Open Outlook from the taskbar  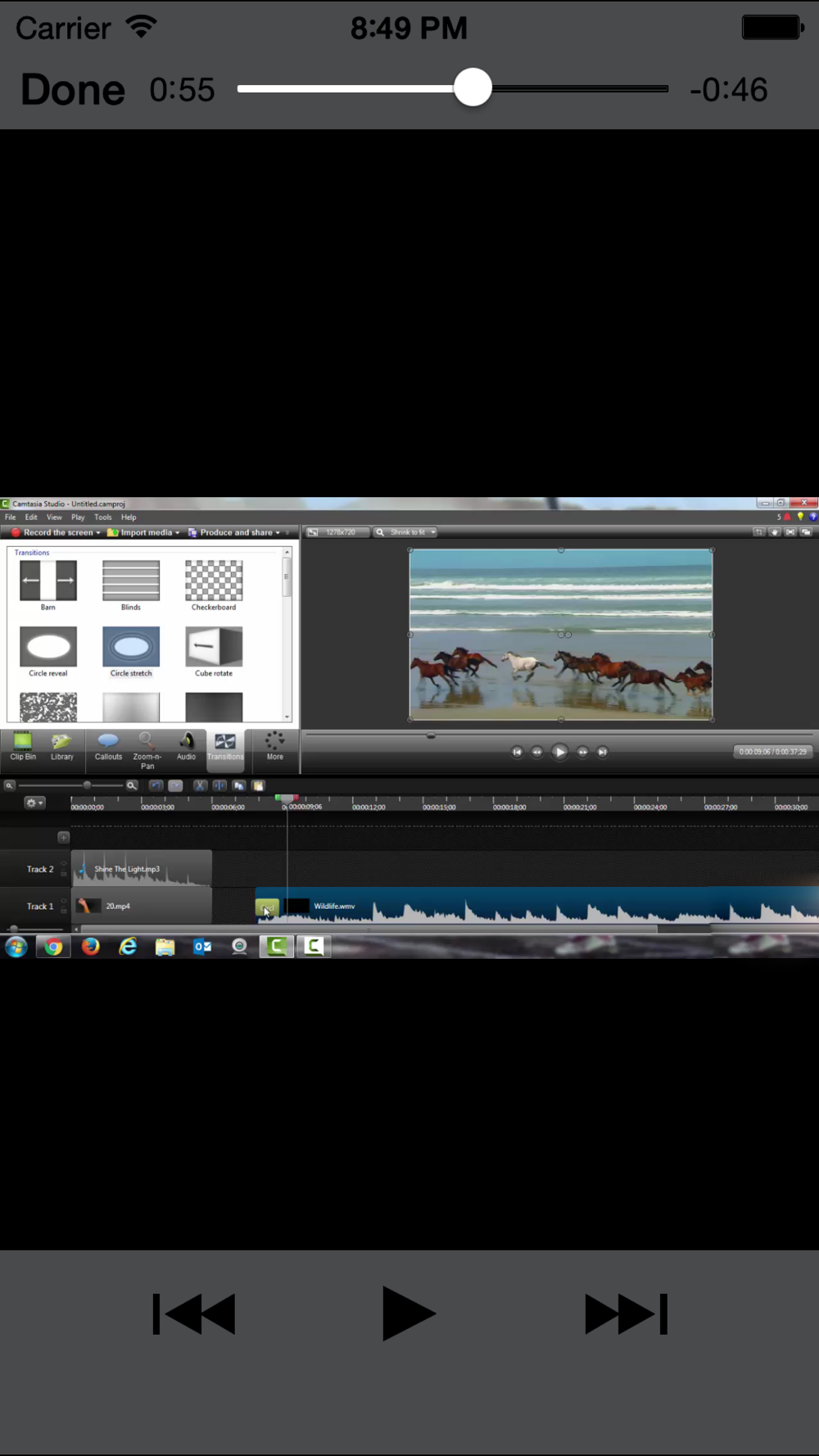click(x=202, y=947)
